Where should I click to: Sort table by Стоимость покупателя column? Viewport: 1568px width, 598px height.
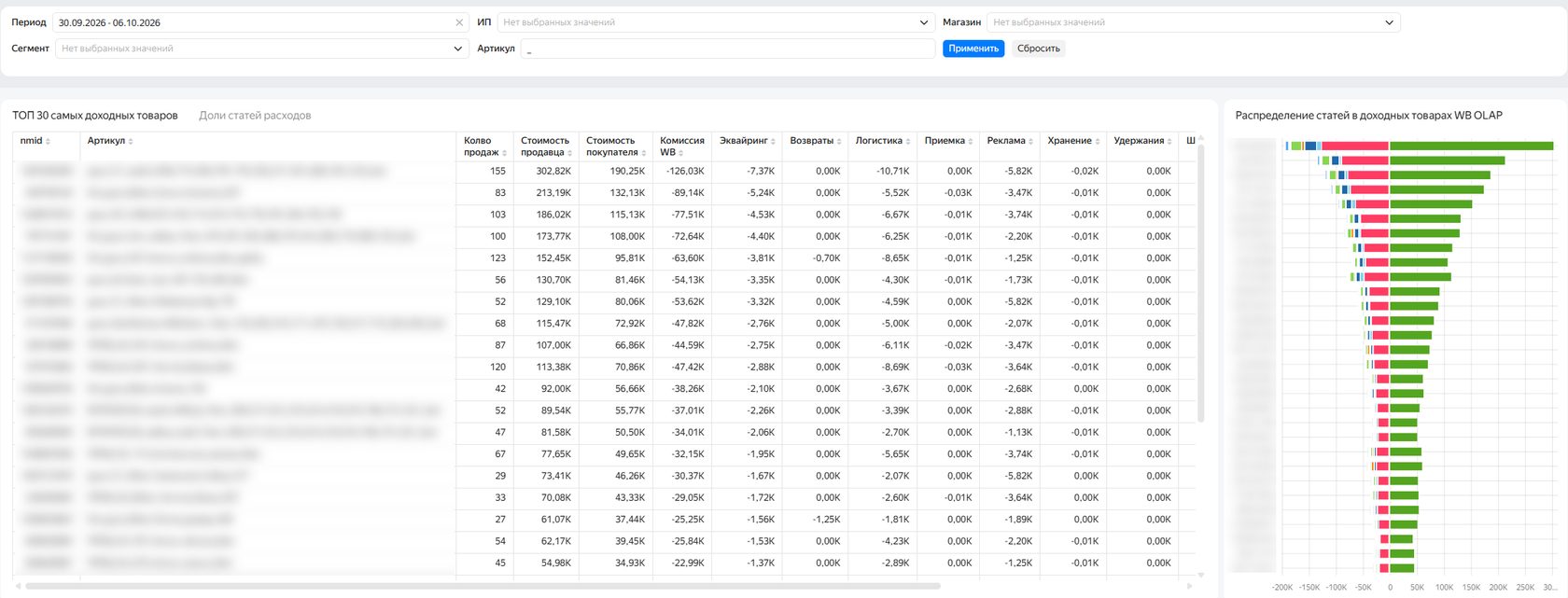644,153
